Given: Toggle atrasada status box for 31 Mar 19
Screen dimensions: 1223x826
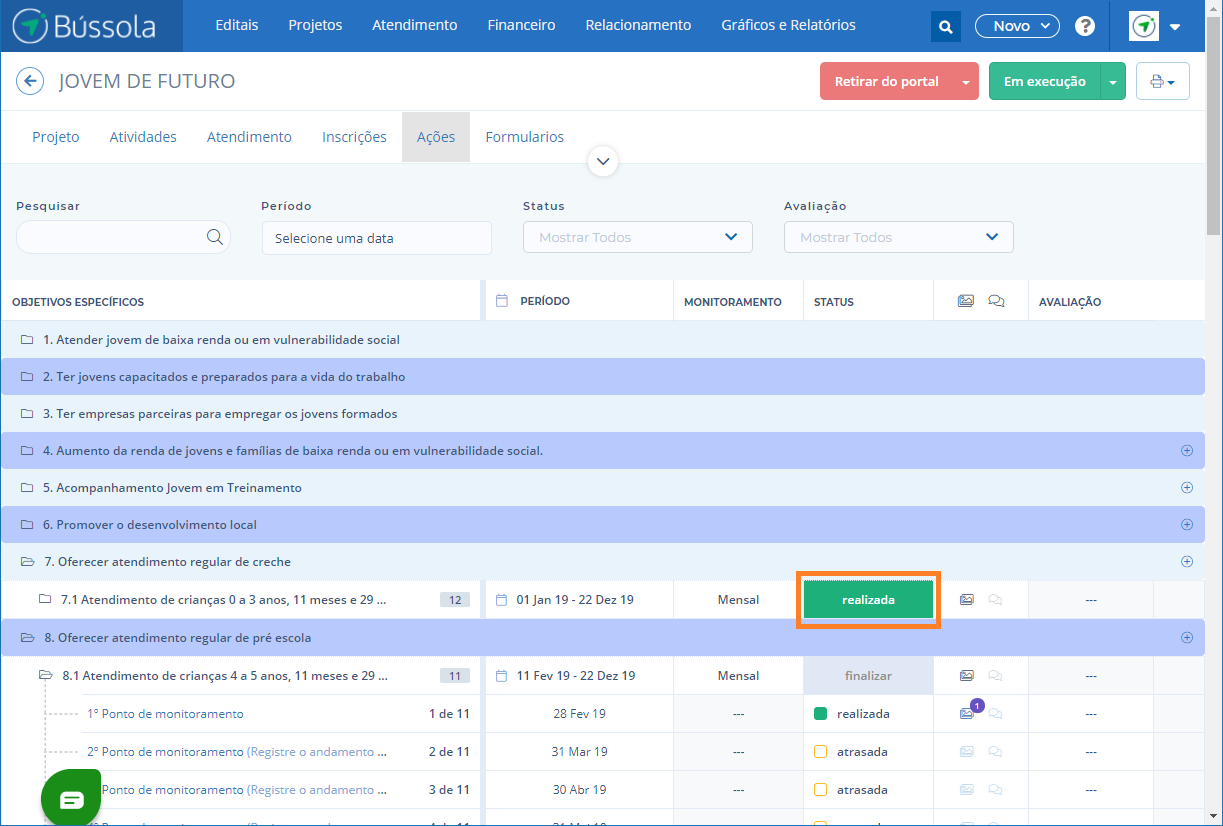Looking at the screenshot, I should tap(820, 752).
